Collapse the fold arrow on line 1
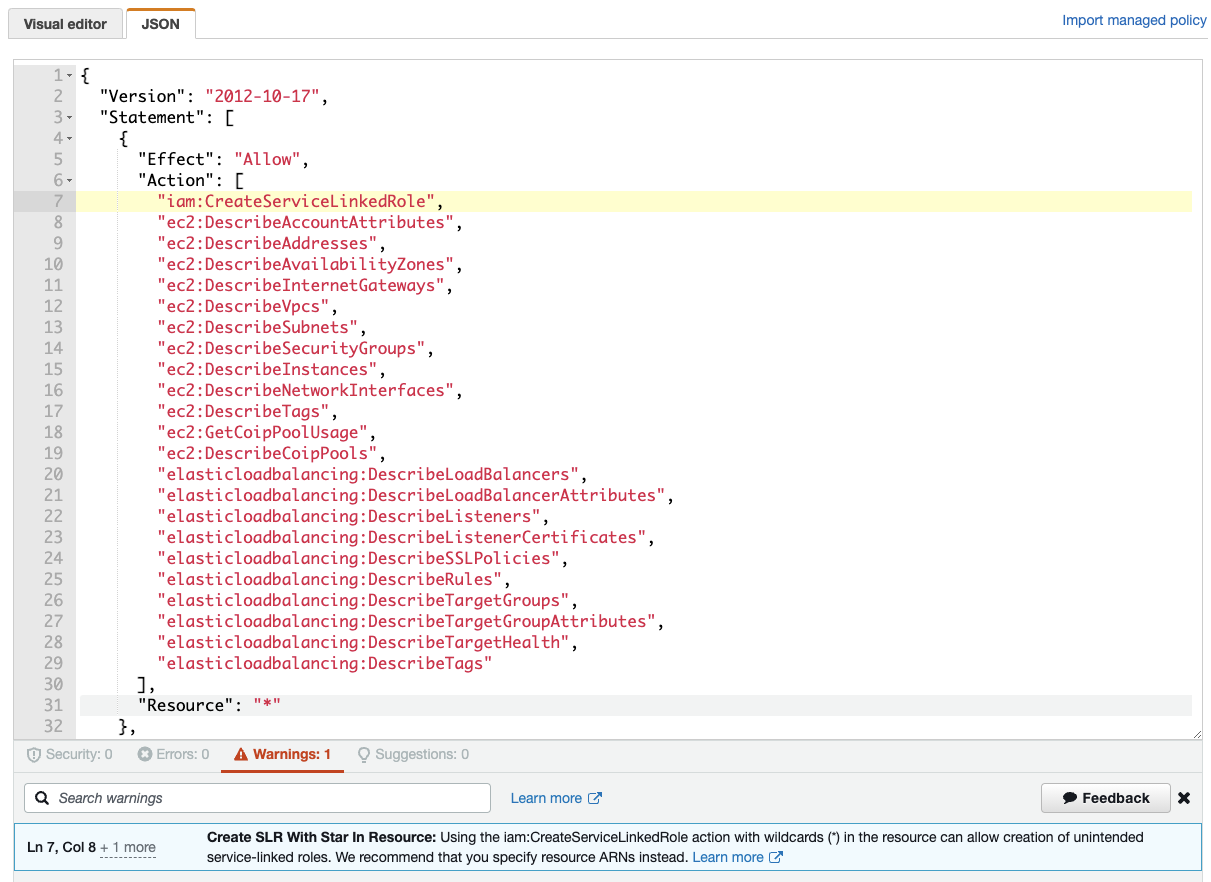The image size is (1211, 882). (70, 76)
